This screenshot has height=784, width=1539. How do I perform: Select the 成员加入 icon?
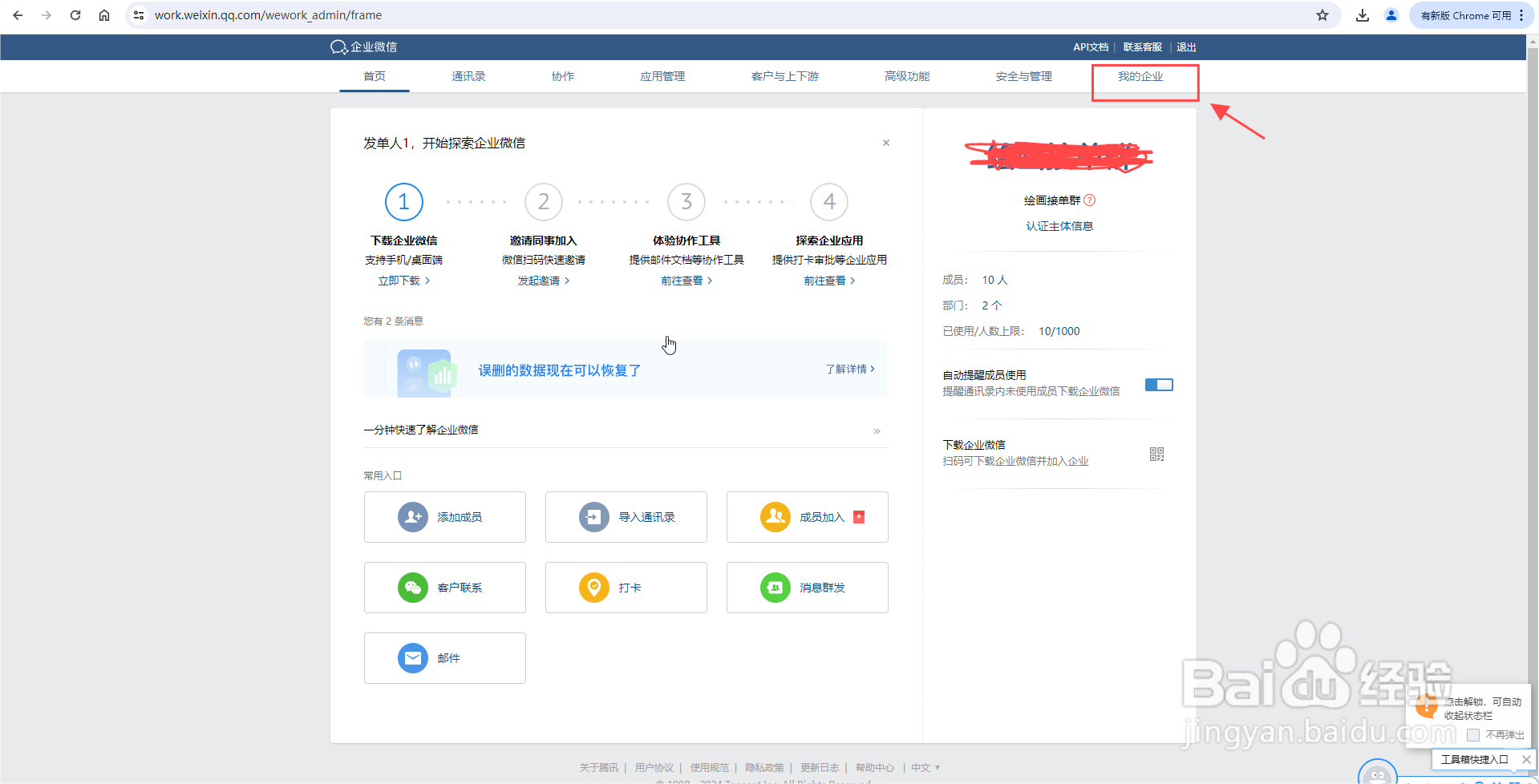(x=775, y=517)
